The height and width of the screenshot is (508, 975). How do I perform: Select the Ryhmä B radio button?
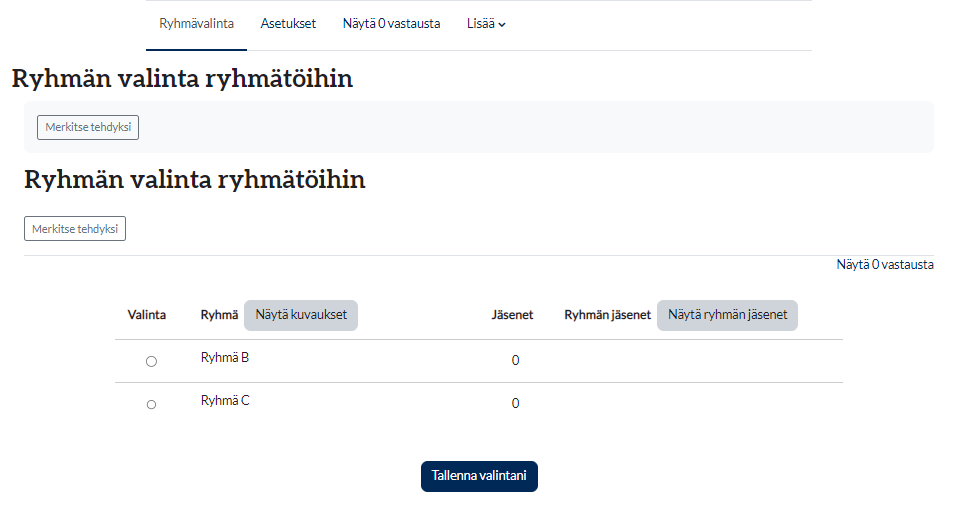[x=151, y=361]
